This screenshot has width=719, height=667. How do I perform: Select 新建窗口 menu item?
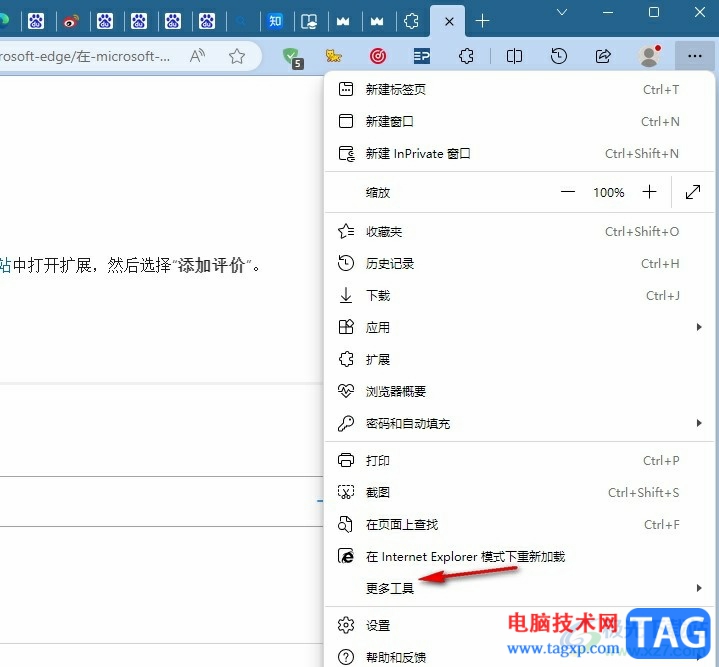point(519,121)
